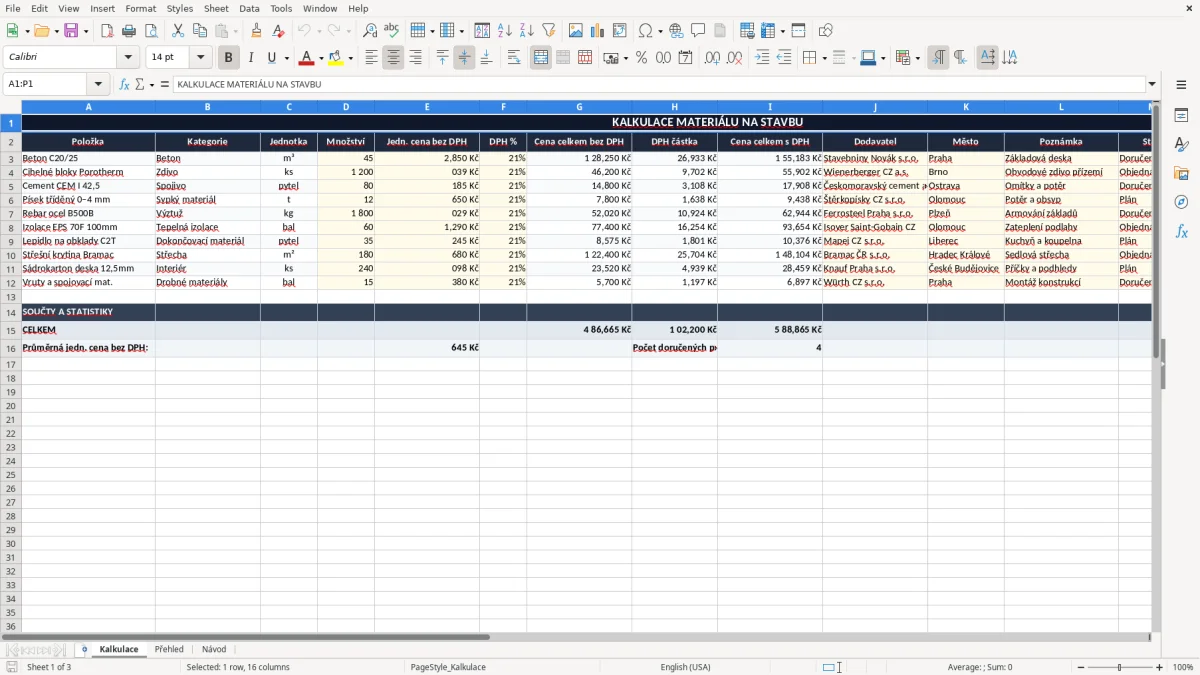Run the Spelling check
The height and width of the screenshot is (675, 1200).
click(x=392, y=31)
